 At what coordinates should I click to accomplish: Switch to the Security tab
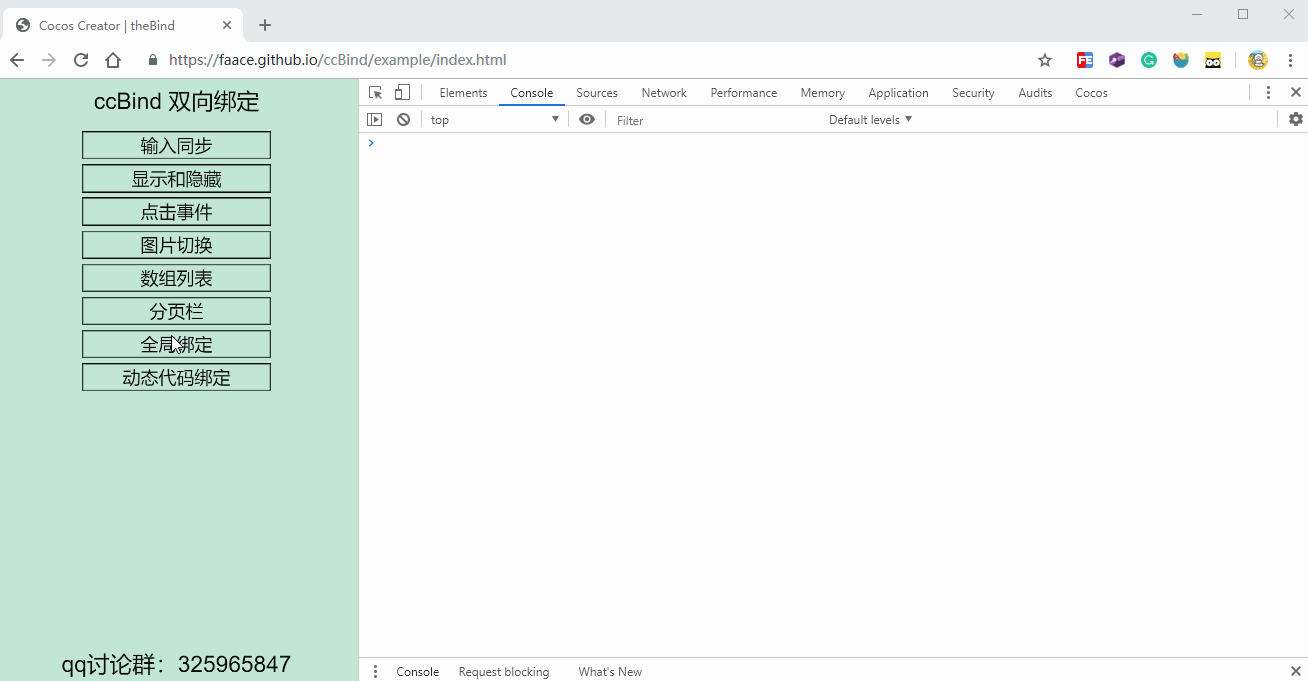point(973,92)
